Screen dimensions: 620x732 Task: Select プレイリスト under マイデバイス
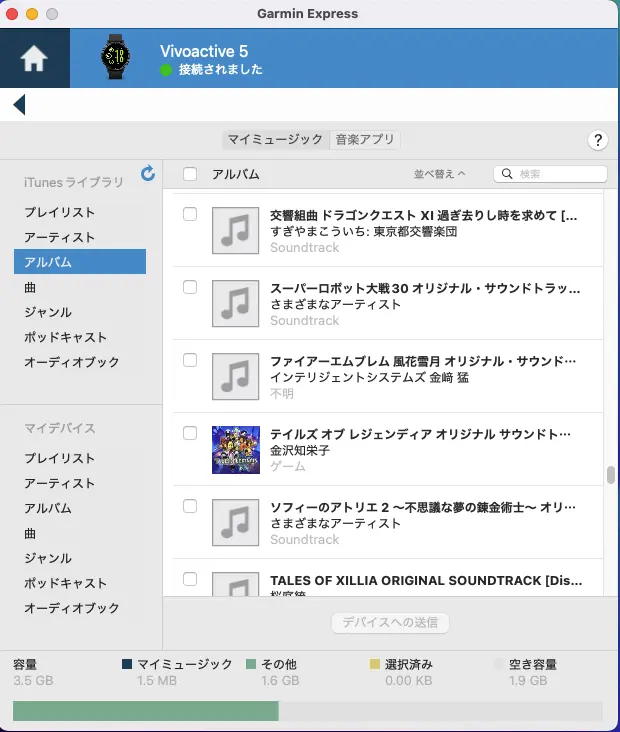(x=60, y=458)
